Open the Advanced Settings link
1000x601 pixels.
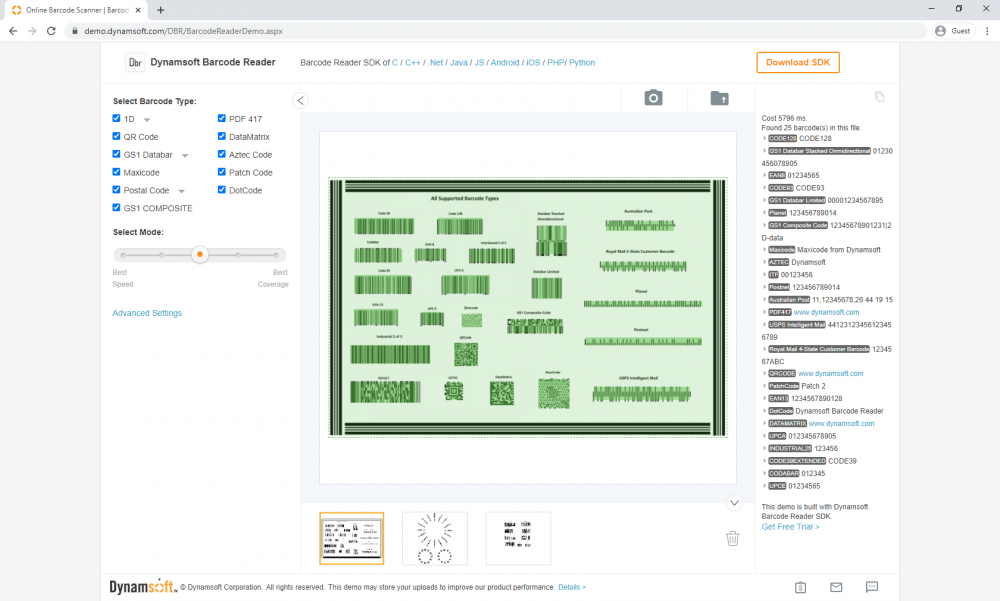pos(147,313)
